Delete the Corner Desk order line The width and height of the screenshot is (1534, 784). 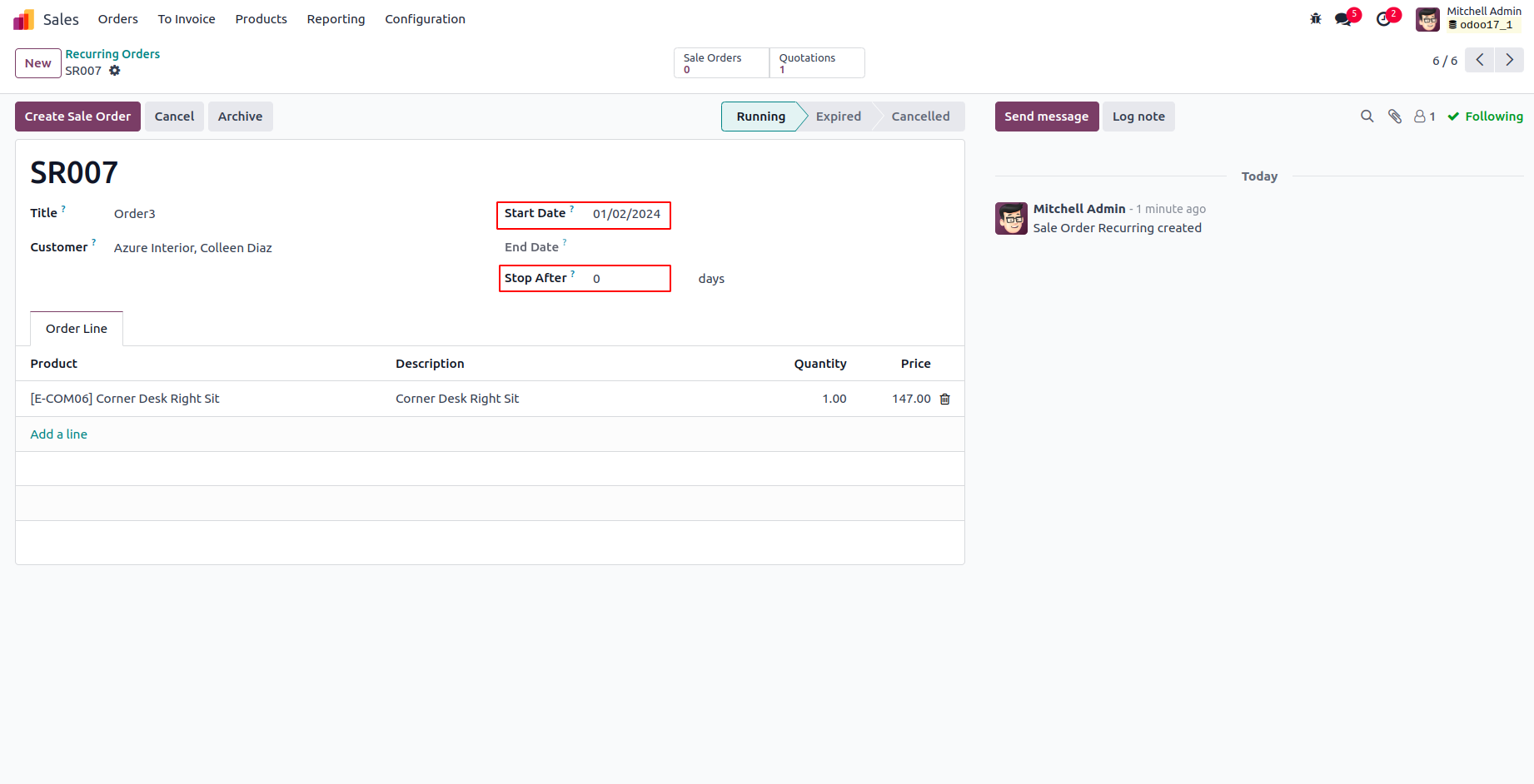944,399
